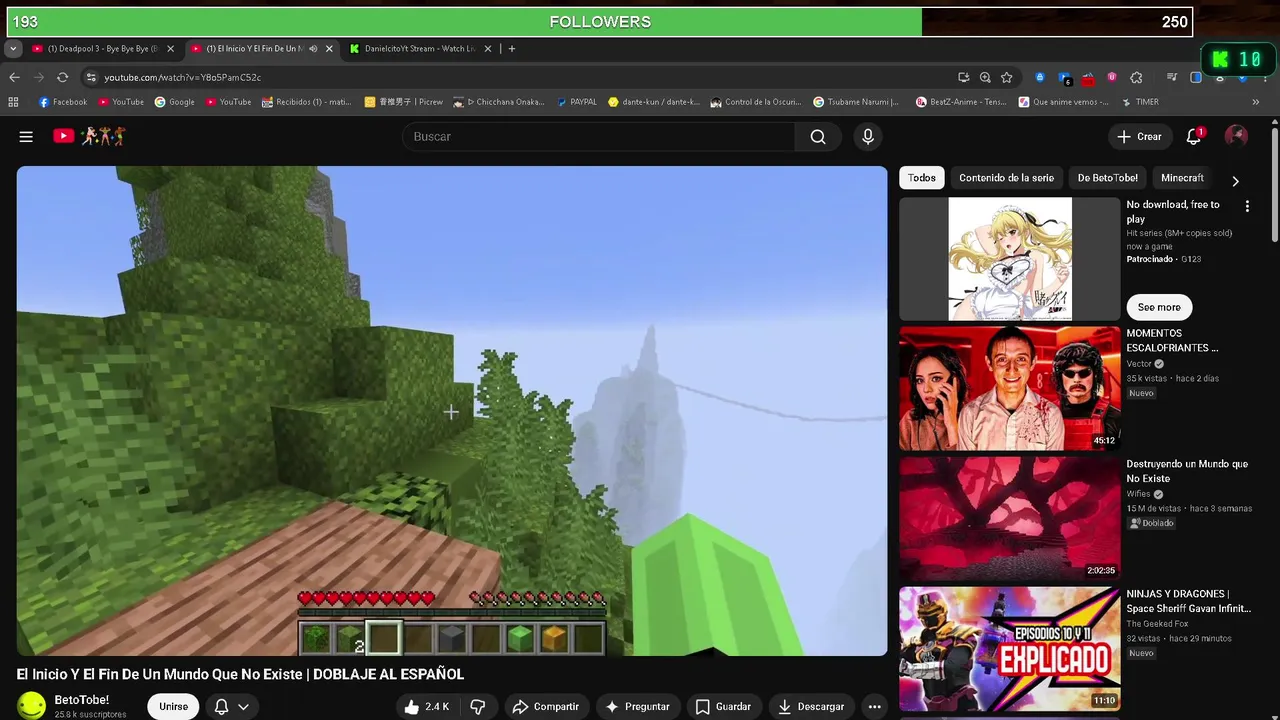This screenshot has width=1280, height=720.
Task: Close the Deadpool 3 tab
Action: [x=170, y=48]
